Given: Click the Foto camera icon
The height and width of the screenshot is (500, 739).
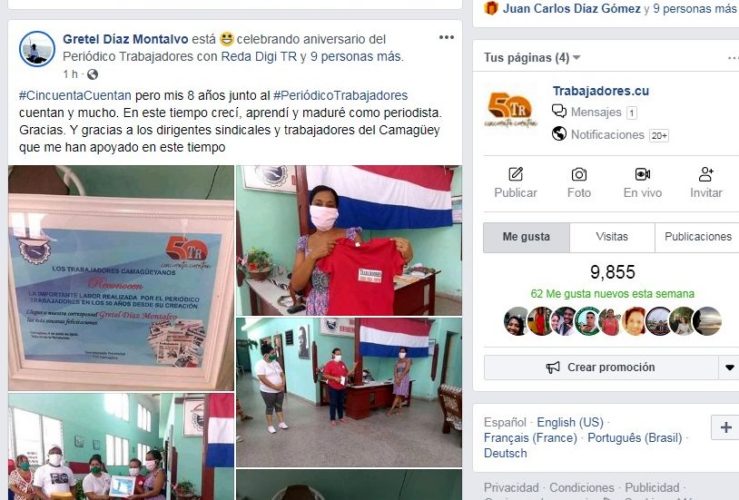Looking at the screenshot, I should (x=579, y=175).
